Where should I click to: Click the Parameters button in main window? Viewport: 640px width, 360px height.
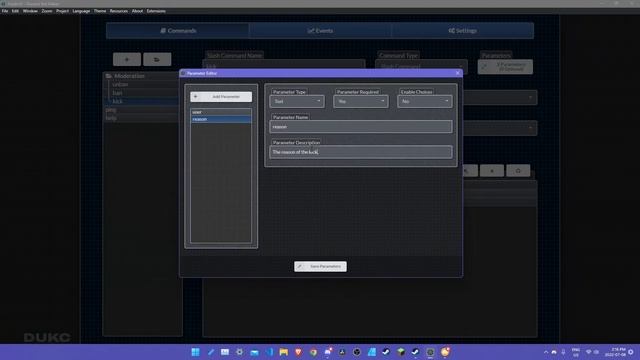coord(505,67)
